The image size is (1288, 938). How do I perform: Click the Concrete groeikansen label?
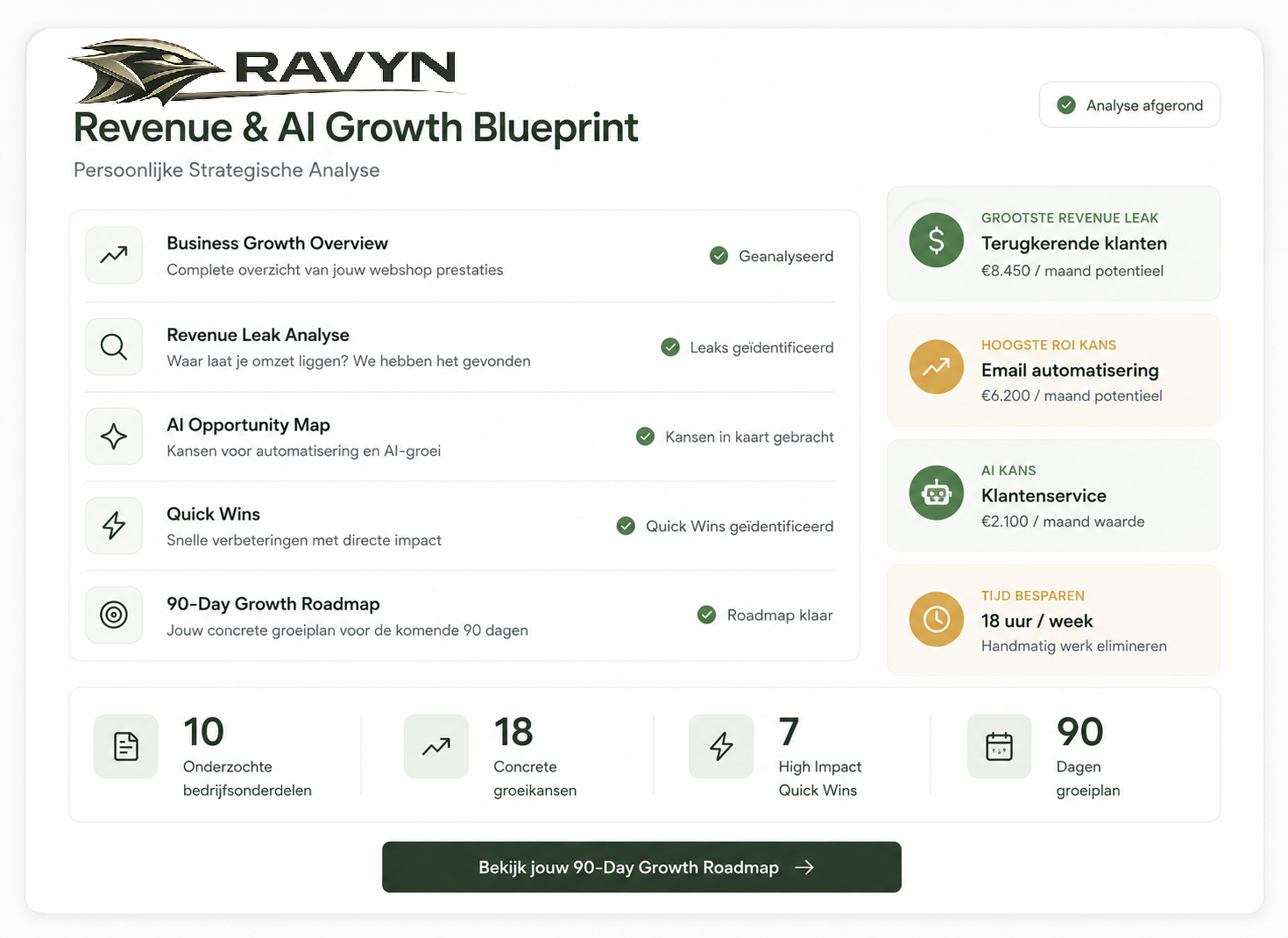pos(534,778)
